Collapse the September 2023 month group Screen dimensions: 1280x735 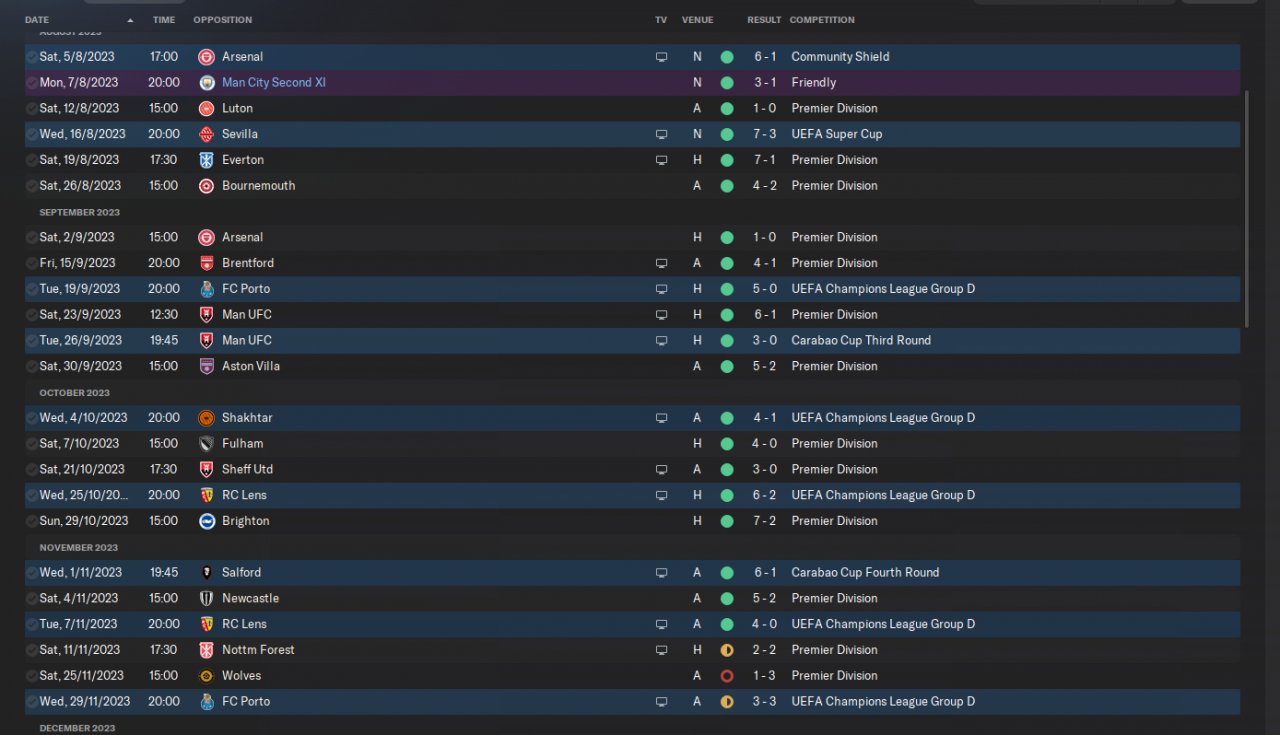point(79,212)
